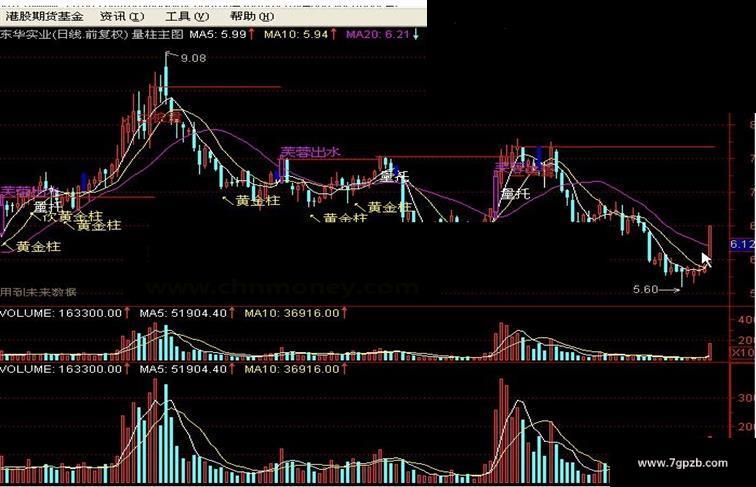The image size is (756, 487).
Task: Click MA10: 36916.00 in the second volume panel
Action: (x=292, y=369)
